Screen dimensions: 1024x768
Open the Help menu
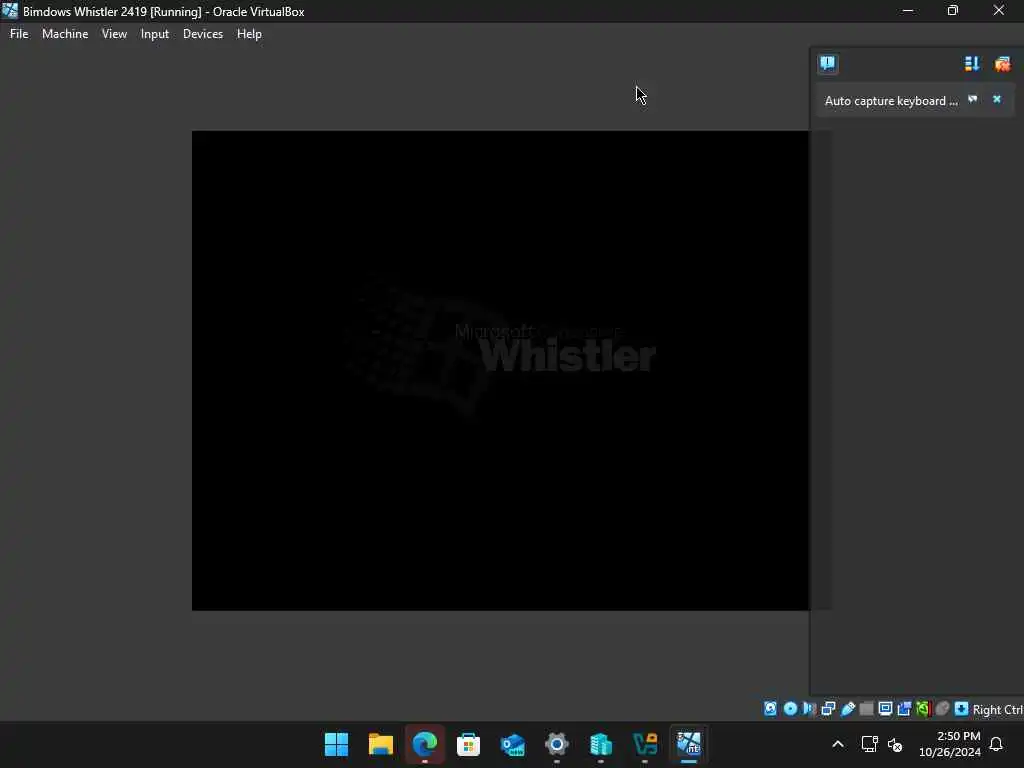point(249,34)
